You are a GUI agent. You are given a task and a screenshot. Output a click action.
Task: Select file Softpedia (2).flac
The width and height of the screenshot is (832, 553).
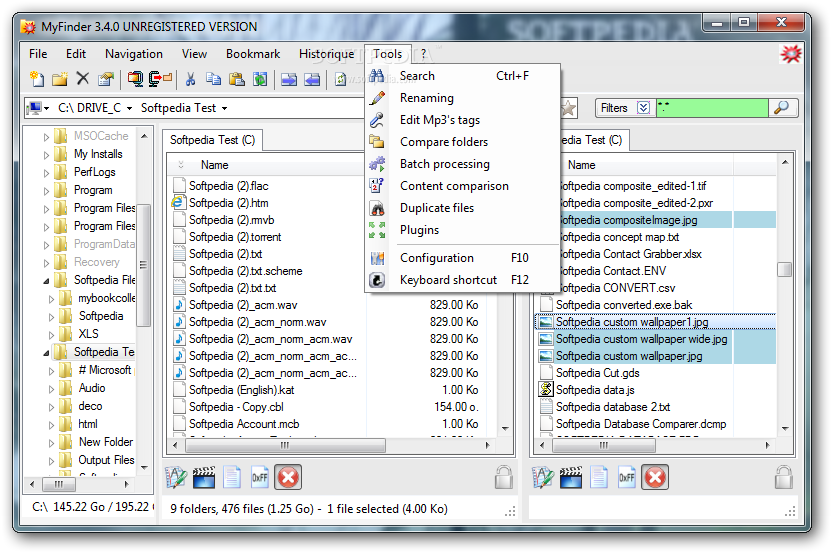[x=229, y=186]
